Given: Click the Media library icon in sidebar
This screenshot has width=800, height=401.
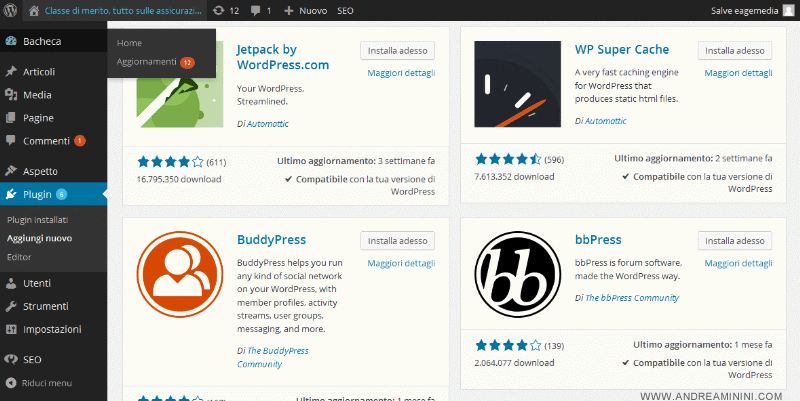Looking at the screenshot, I should click(x=11, y=94).
